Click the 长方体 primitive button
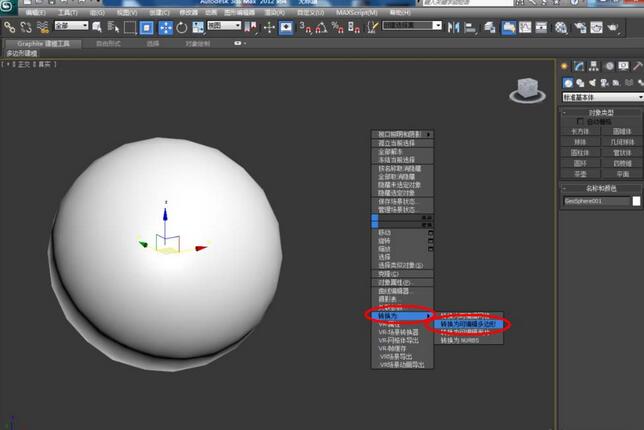The height and width of the screenshot is (430, 644). 580,131
